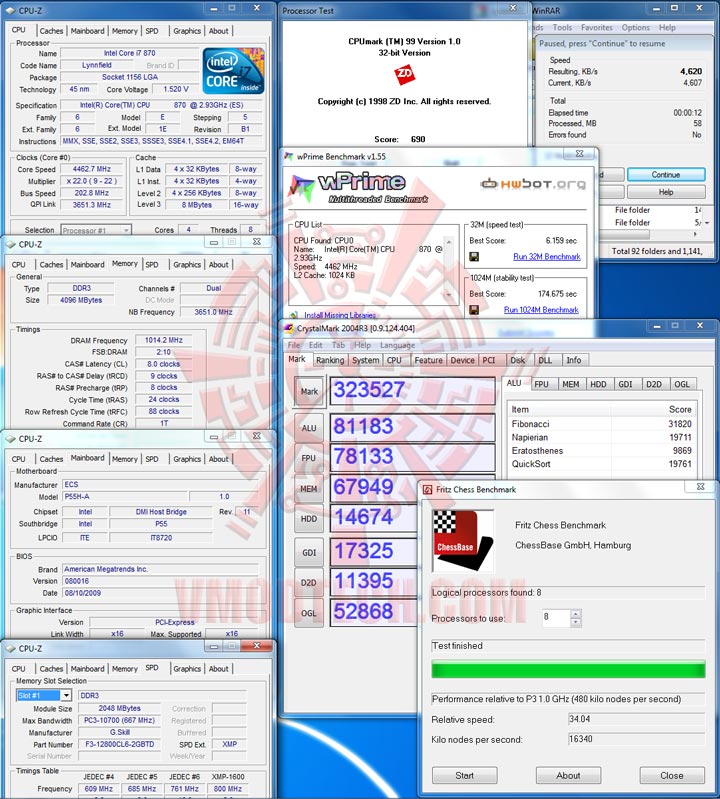The height and width of the screenshot is (799, 720).
Task: Open the Options menu in WinRAR
Action: click(635, 28)
